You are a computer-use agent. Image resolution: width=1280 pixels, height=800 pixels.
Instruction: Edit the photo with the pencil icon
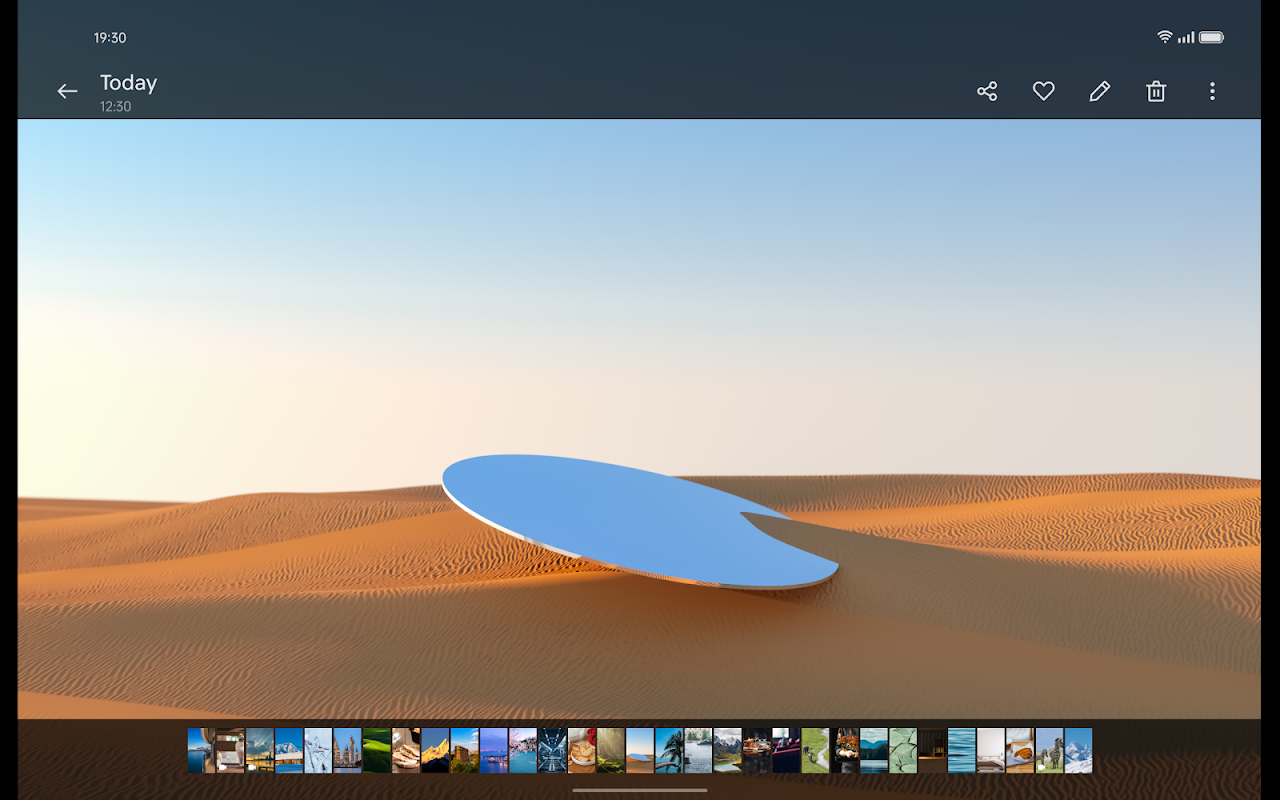[x=1099, y=91]
